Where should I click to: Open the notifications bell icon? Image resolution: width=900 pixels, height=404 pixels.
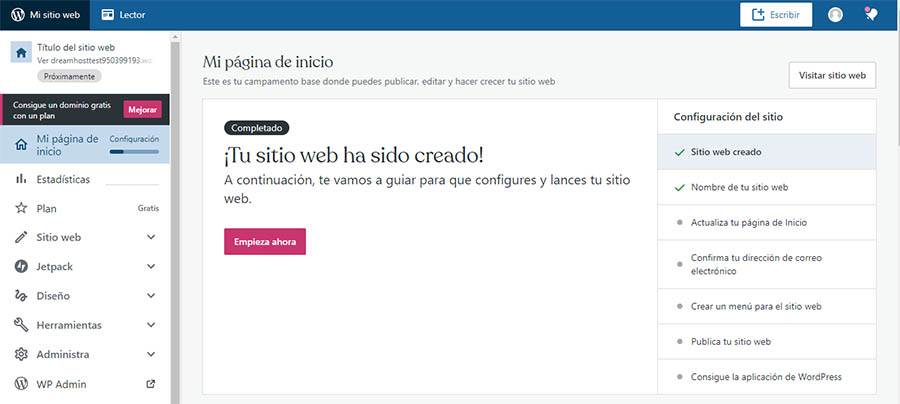(x=871, y=15)
